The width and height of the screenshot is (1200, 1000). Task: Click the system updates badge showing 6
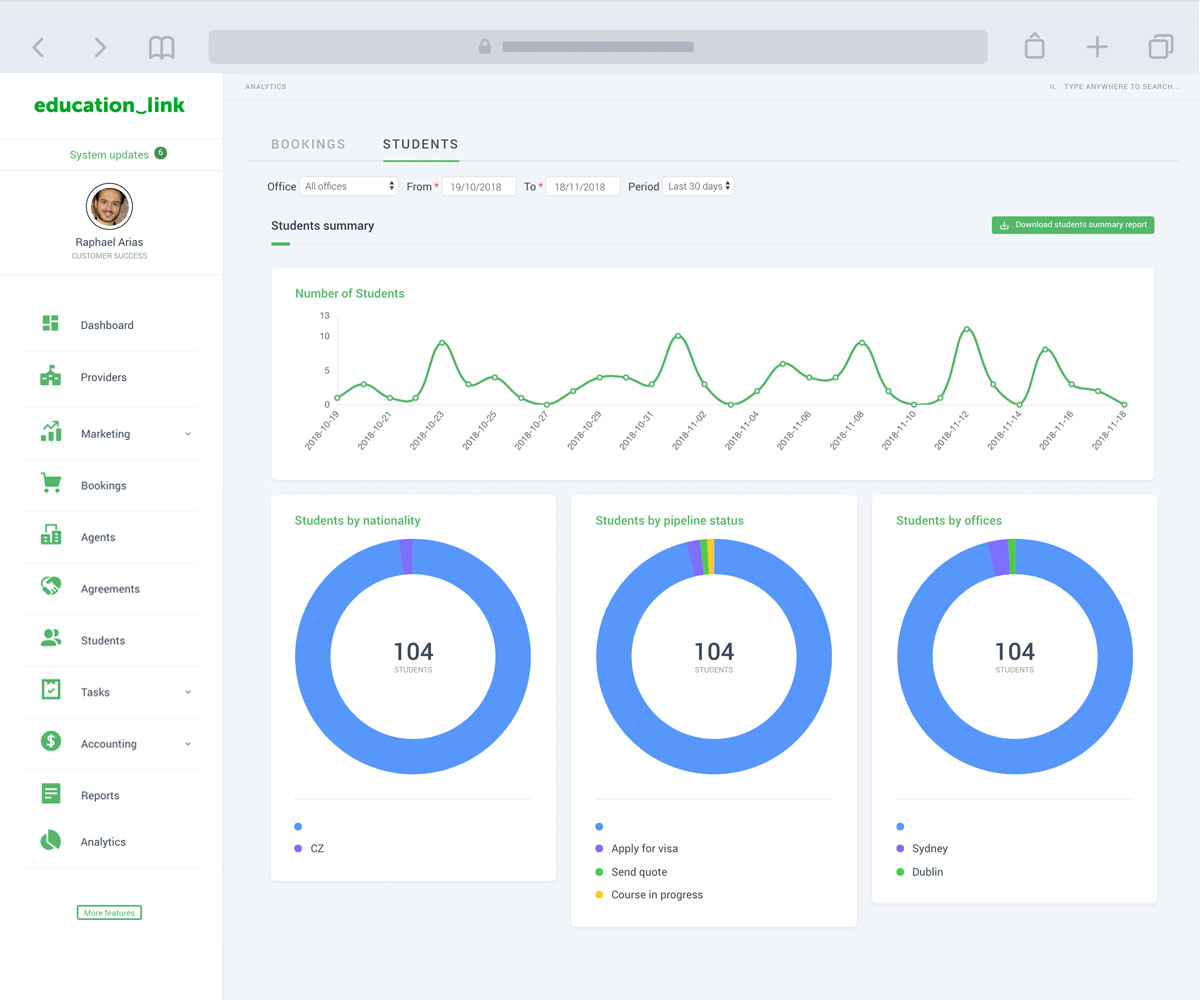tap(160, 153)
